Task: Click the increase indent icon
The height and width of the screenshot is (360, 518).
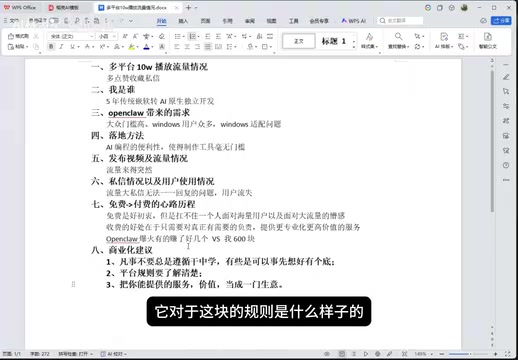Action: pyautogui.click(x=218, y=36)
